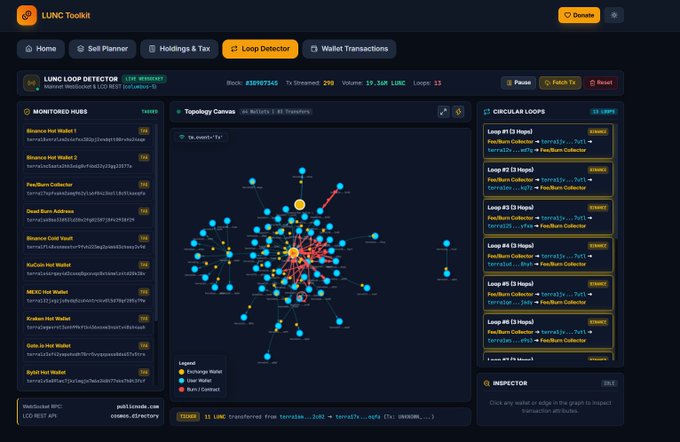
Task: Click the ticker's recipient address link
Action: tap(358, 417)
